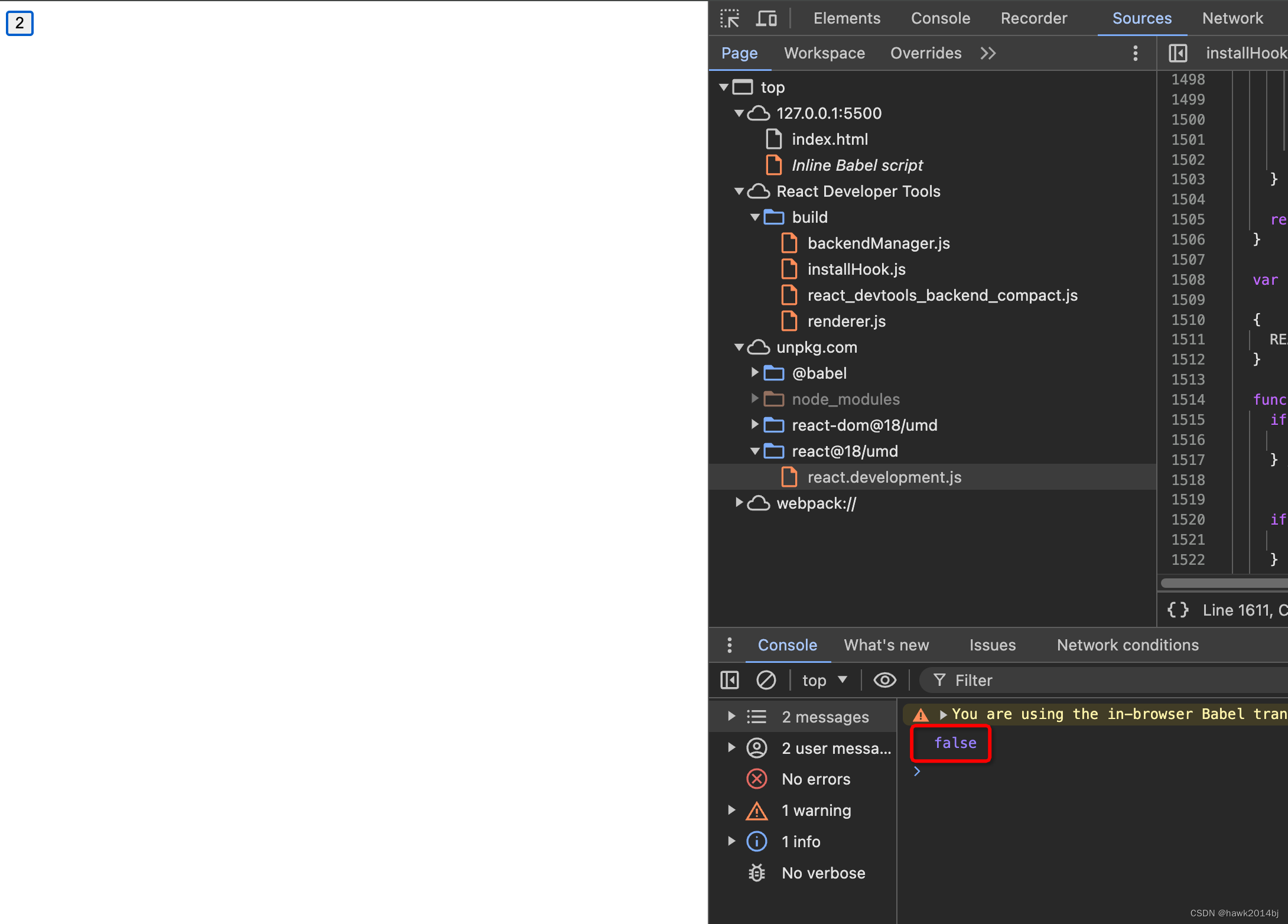Open installHook.js in the file tree
1288x924 pixels.
pyautogui.click(x=856, y=269)
